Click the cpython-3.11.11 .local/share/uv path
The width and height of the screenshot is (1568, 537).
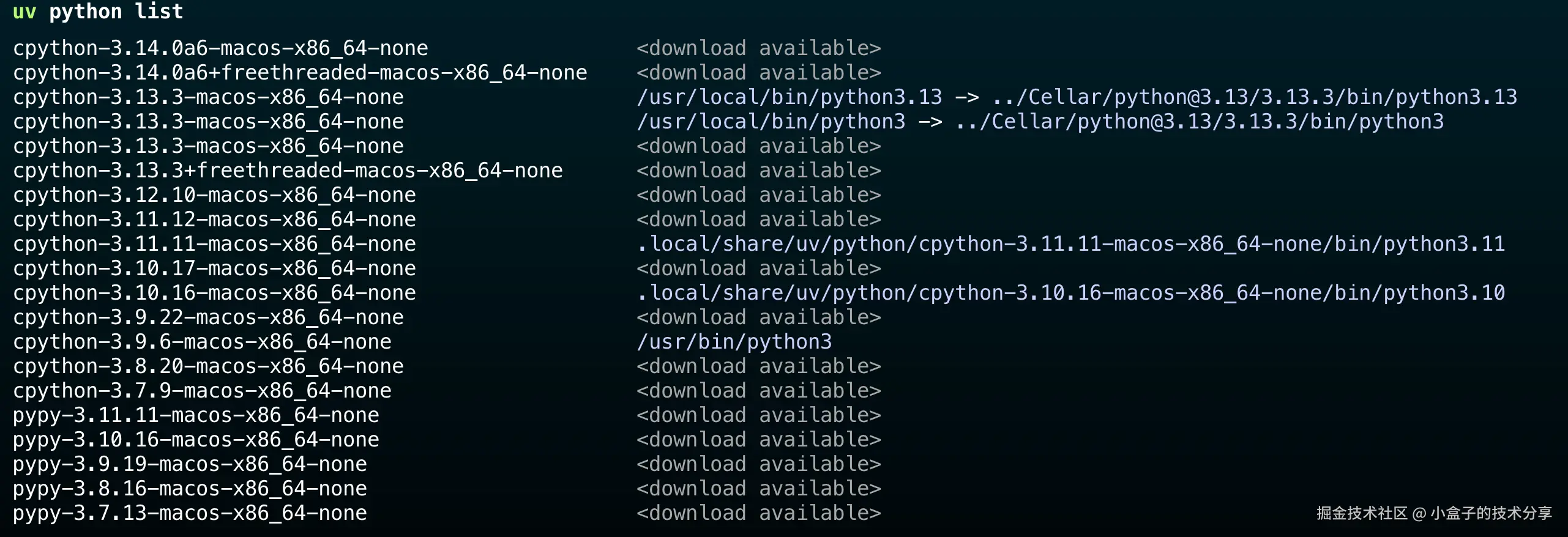1070,244
